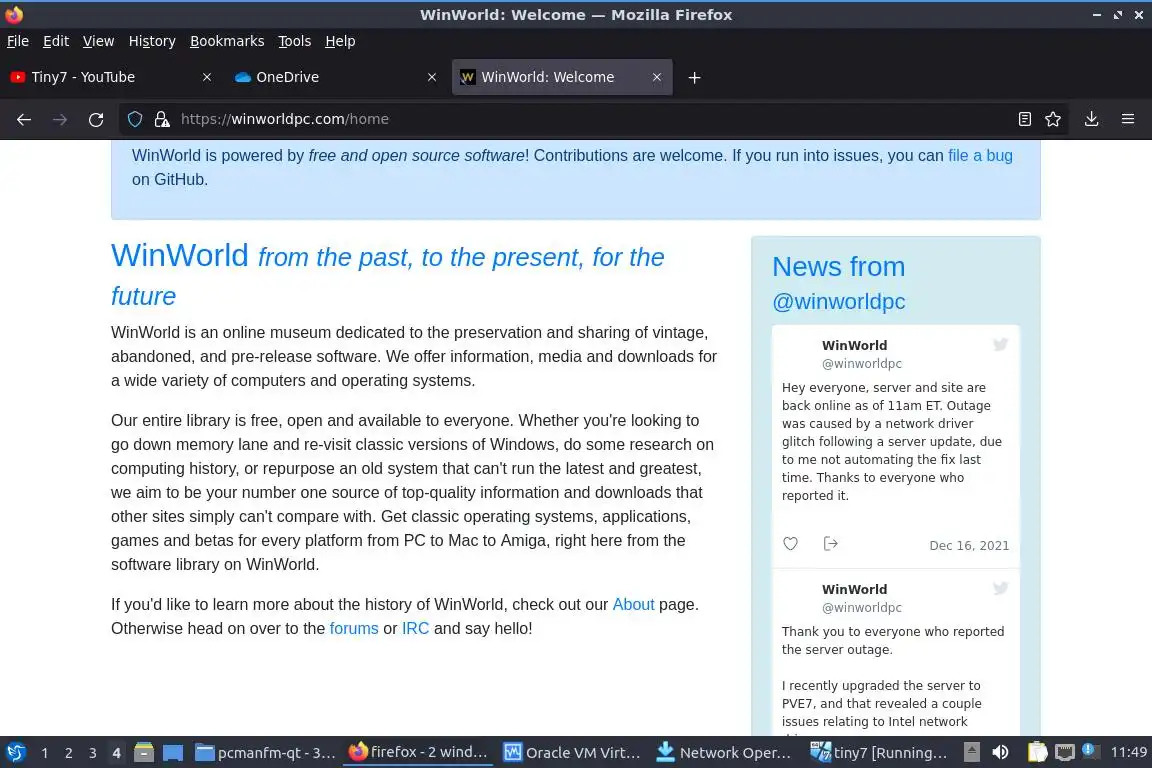Open the tracking protection shield icon
The height and width of the screenshot is (768, 1152).
pos(134,119)
